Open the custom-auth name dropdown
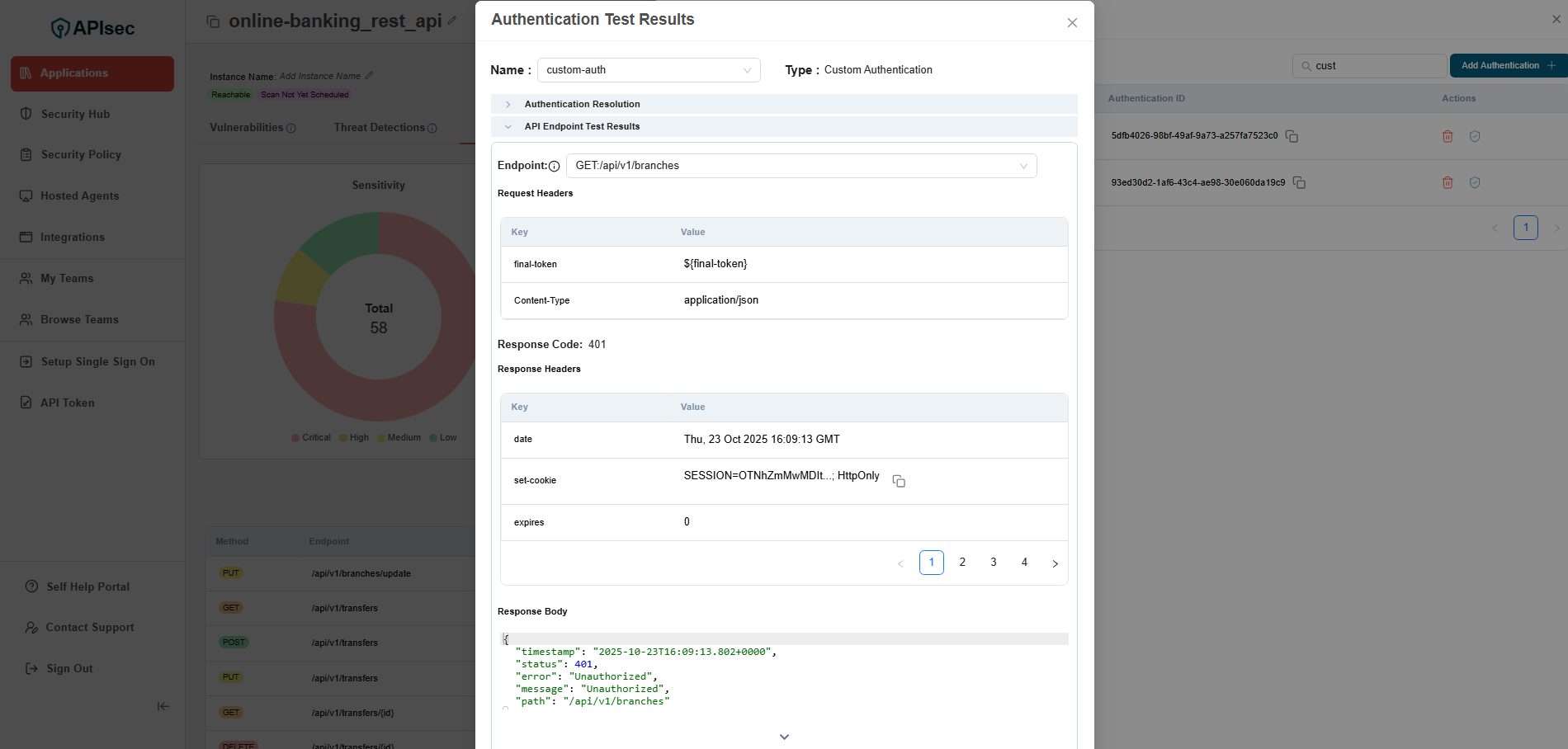This screenshot has width=1568, height=749. point(747,70)
